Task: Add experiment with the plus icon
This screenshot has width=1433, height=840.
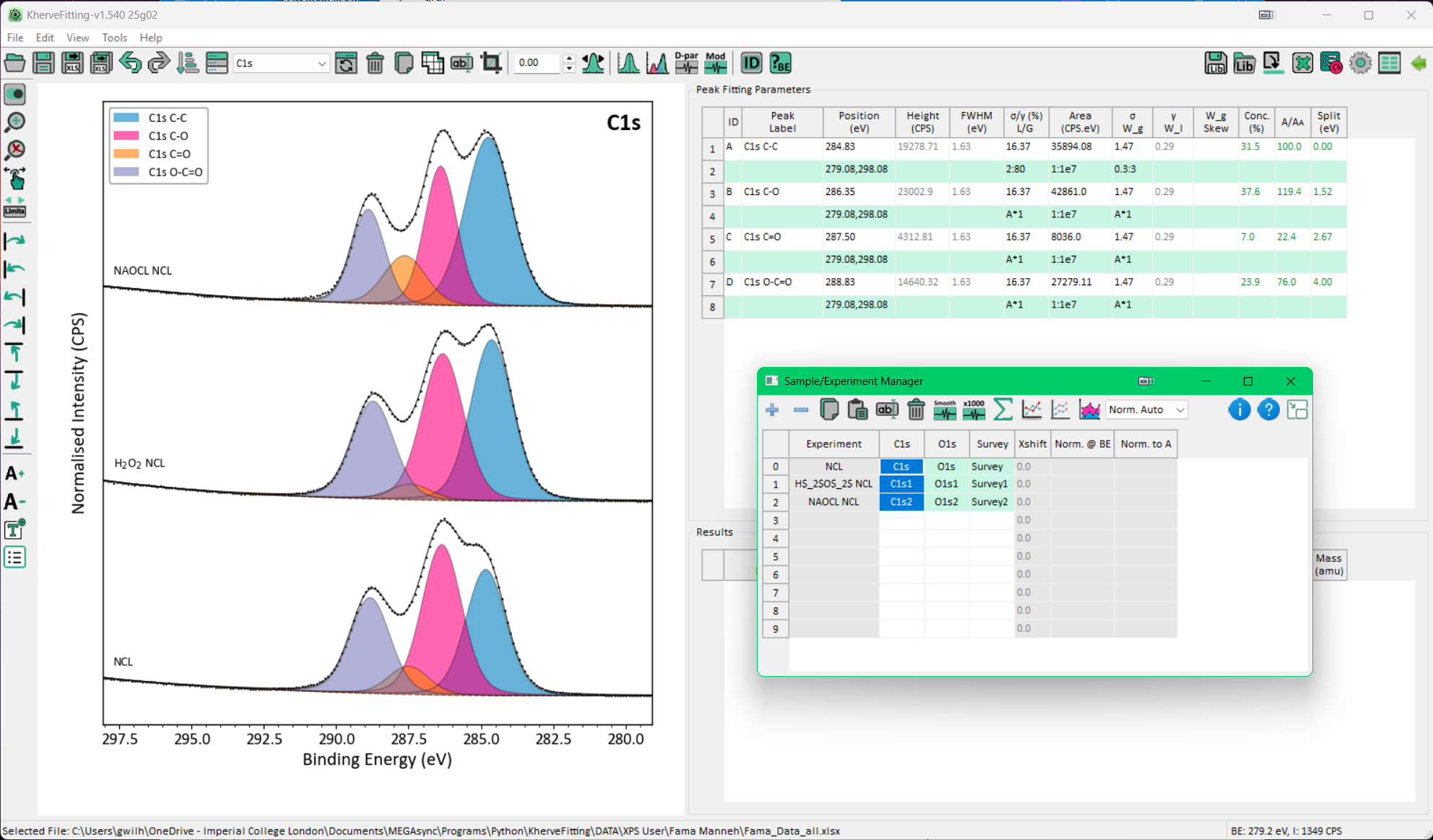Action: pyautogui.click(x=772, y=410)
